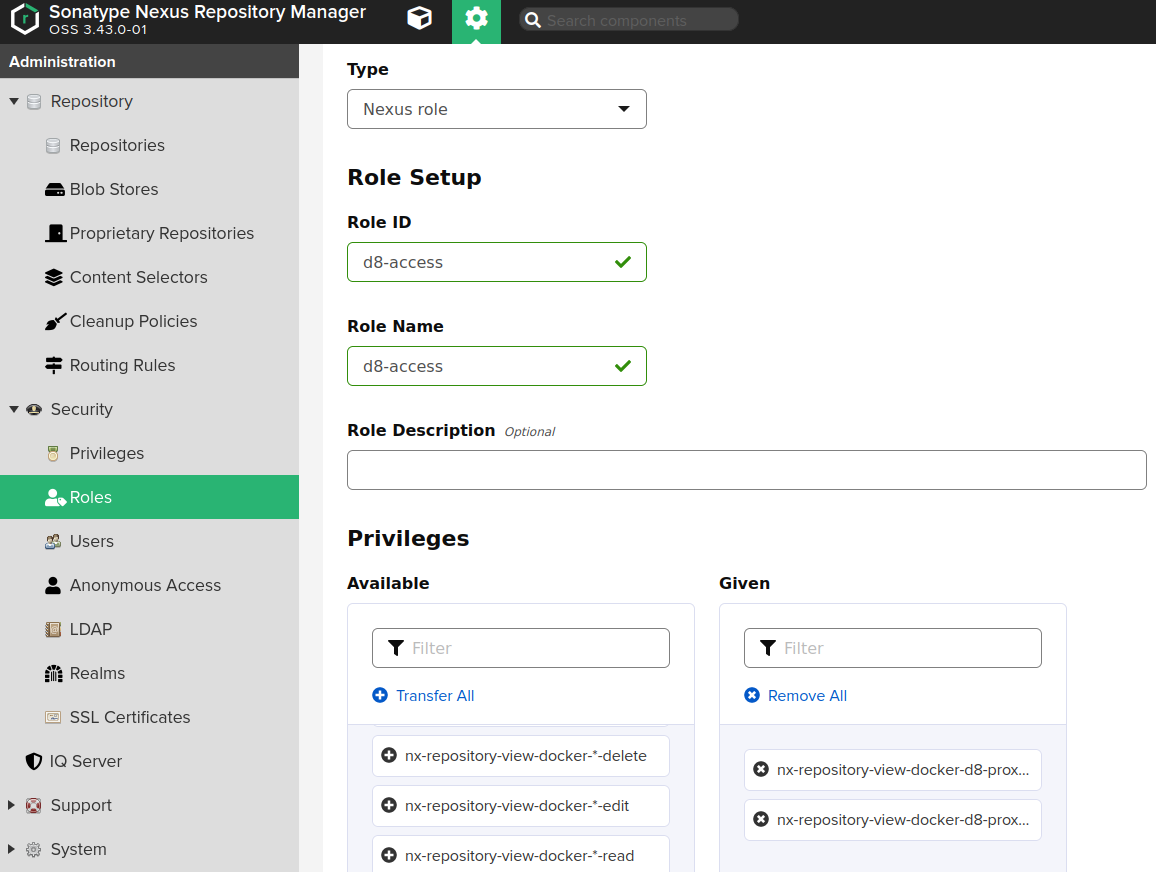This screenshot has height=872, width=1156.
Task: Open the Cleanup Policies page
Action: [126, 321]
